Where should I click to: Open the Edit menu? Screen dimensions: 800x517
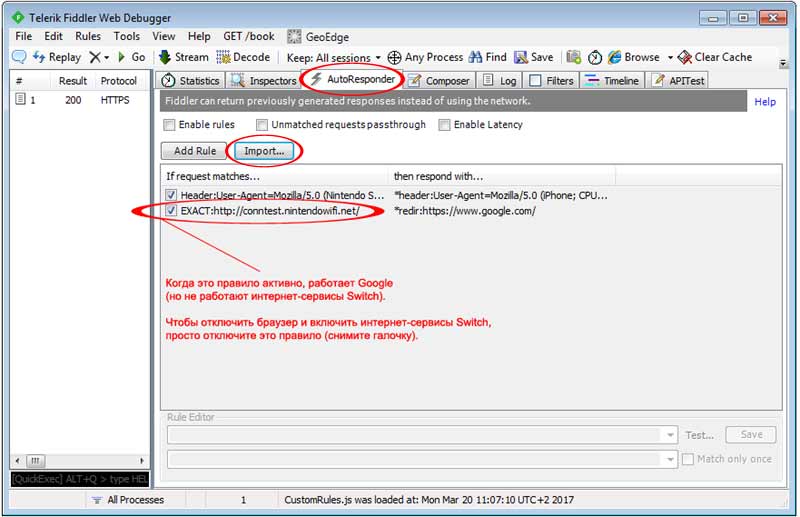(x=53, y=36)
